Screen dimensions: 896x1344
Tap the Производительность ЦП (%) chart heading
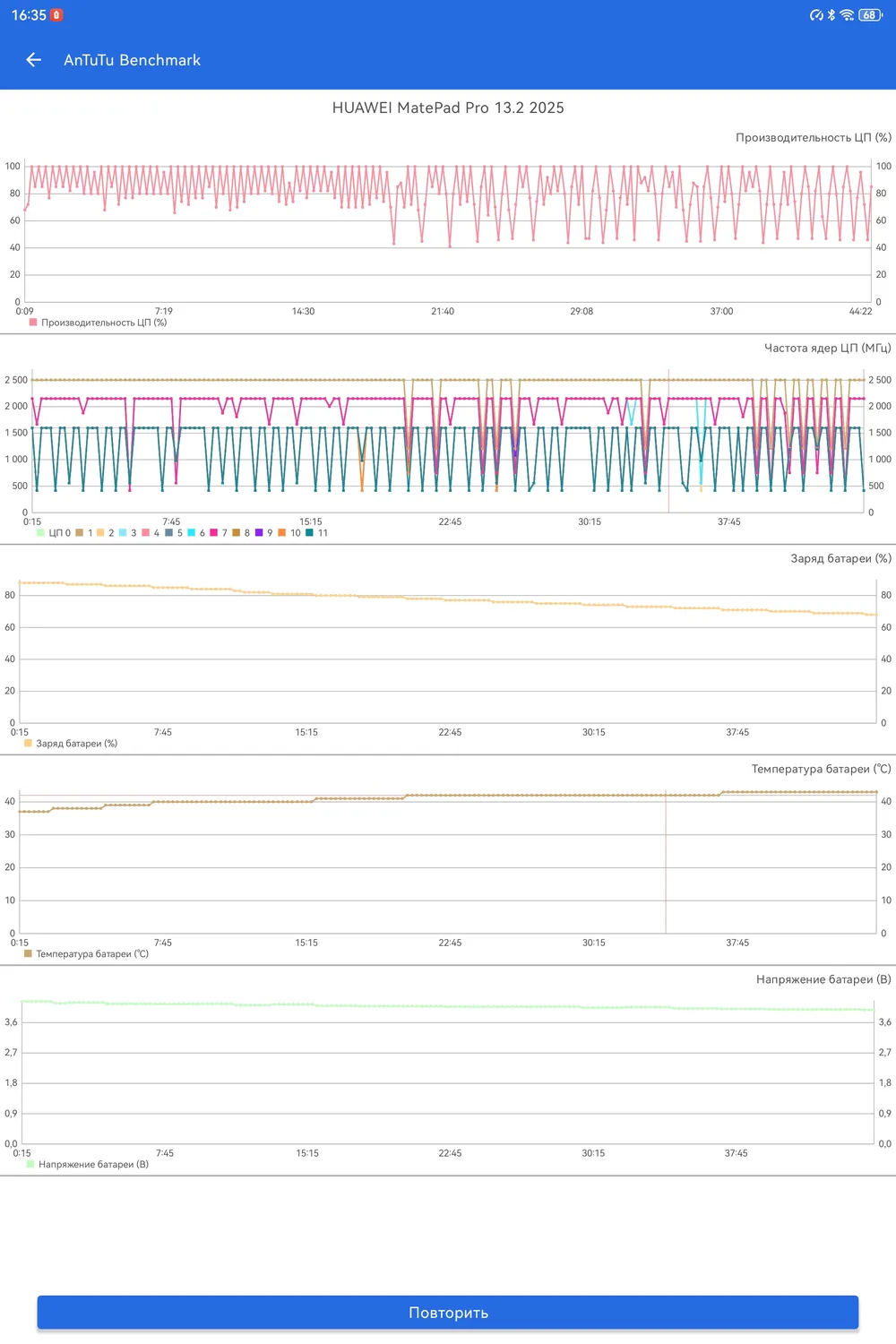click(814, 137)
